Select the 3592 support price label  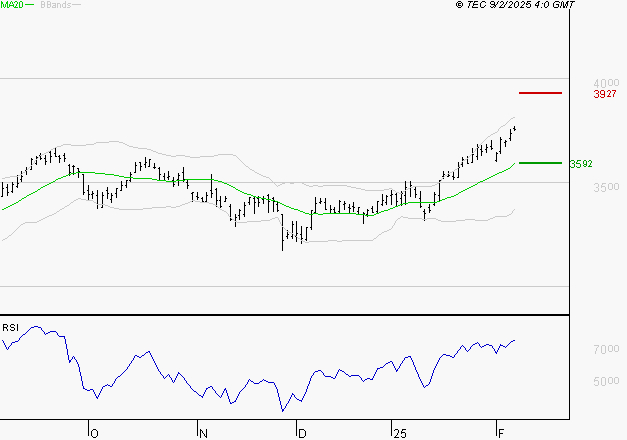(581, 163)
